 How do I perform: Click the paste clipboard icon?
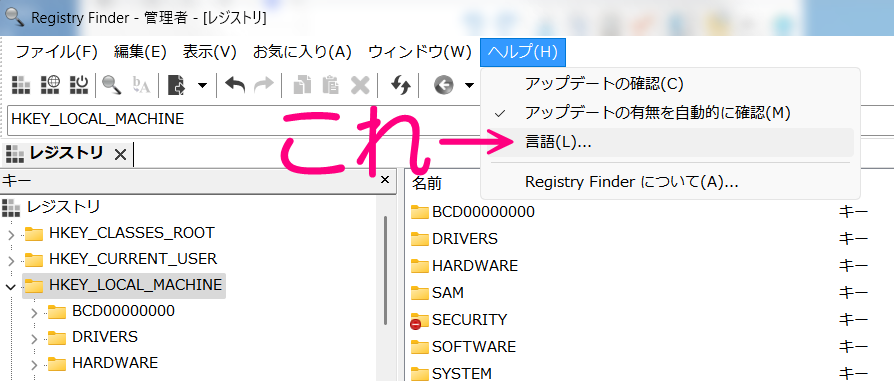(330, 86)
